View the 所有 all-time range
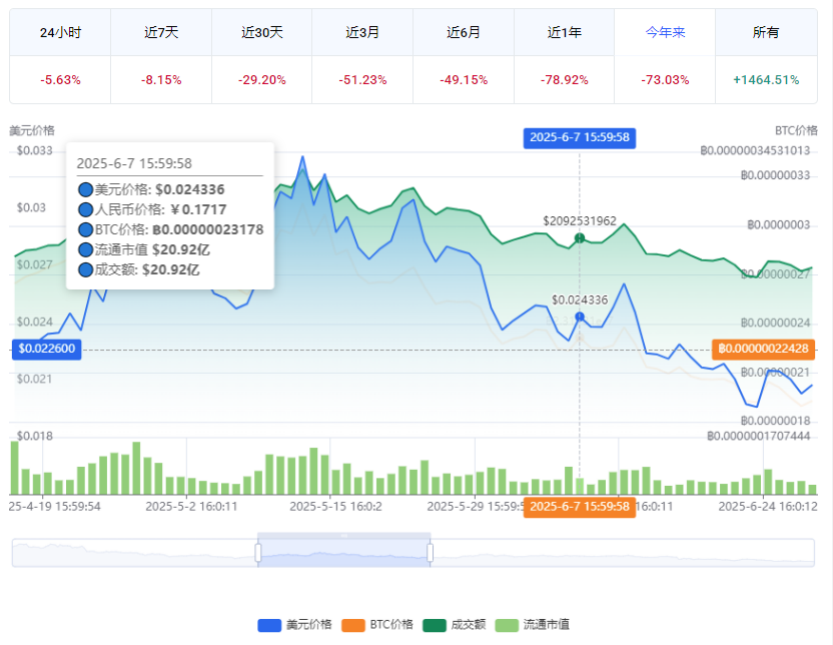This screenshot has height=645, width=833. coord(766,32)
